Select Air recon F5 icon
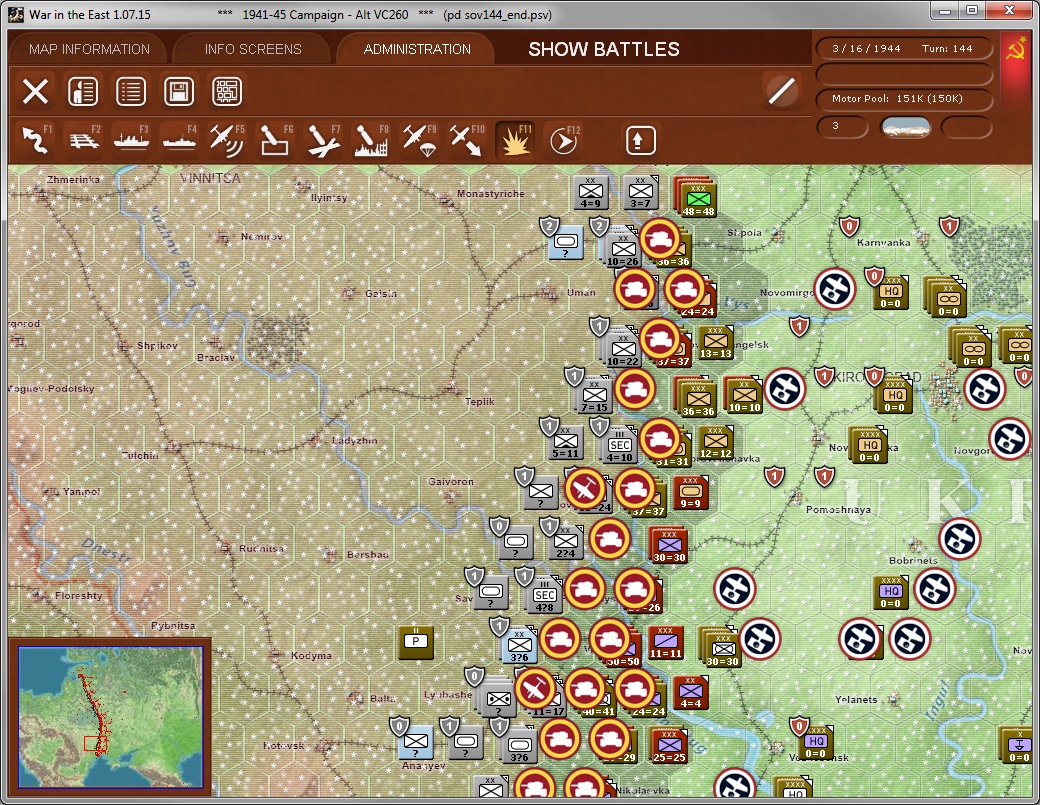 [227, 140]
